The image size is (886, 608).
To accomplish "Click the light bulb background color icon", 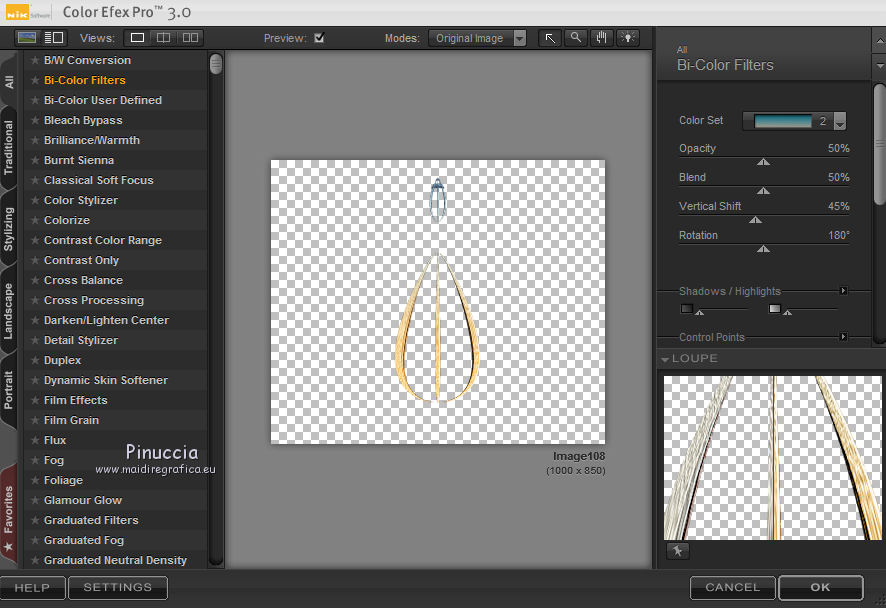I will coord(628,38).
